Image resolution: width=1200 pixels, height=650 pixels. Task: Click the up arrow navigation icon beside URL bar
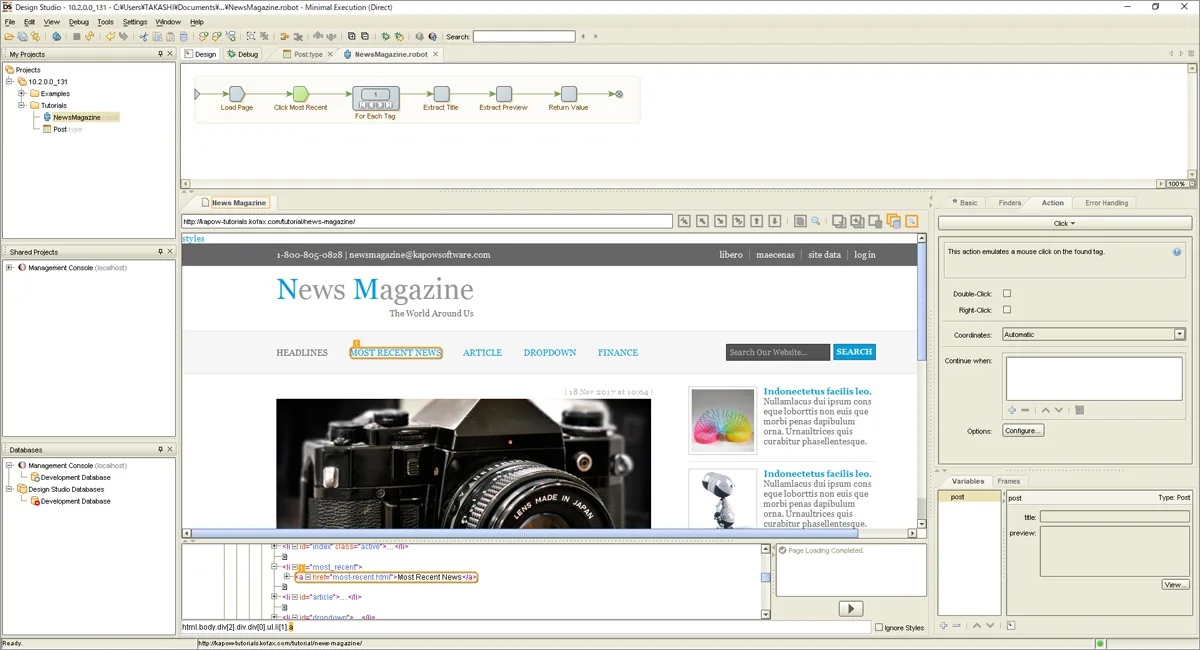click(x=756, y=221)
